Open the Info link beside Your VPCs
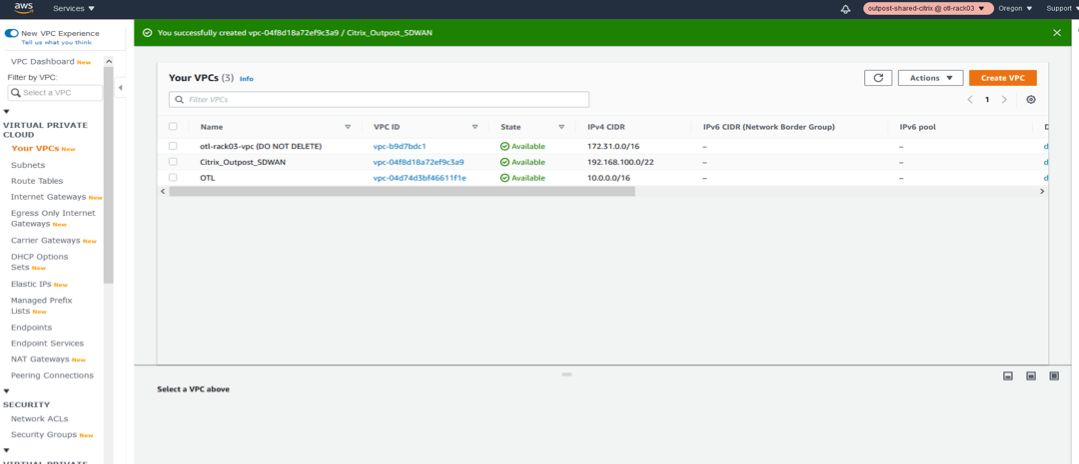This screenshot has width=1079, height=464. (x=246, y=78)
